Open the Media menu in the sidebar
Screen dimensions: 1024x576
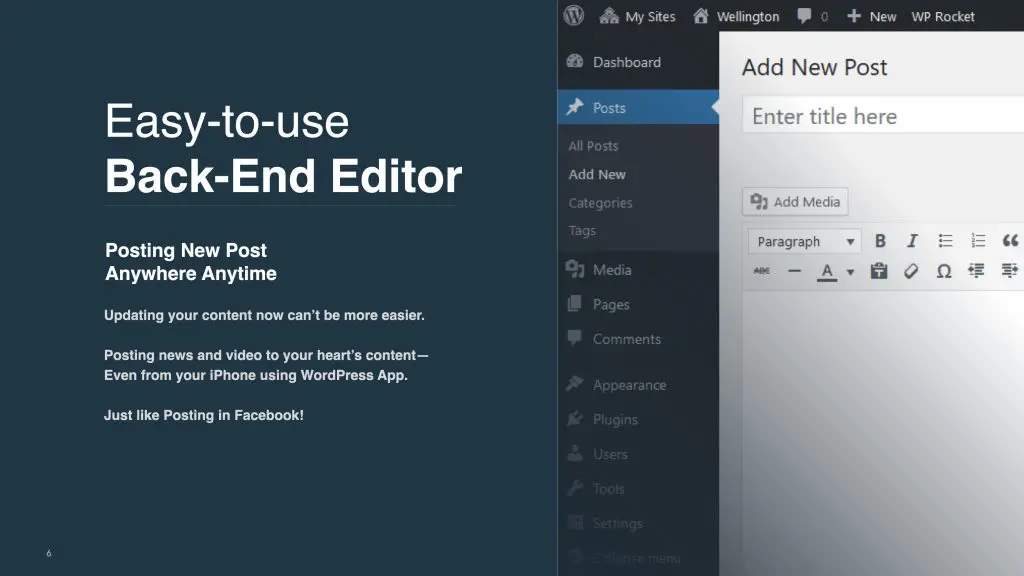pyautogui.click(x=611, y=270)
